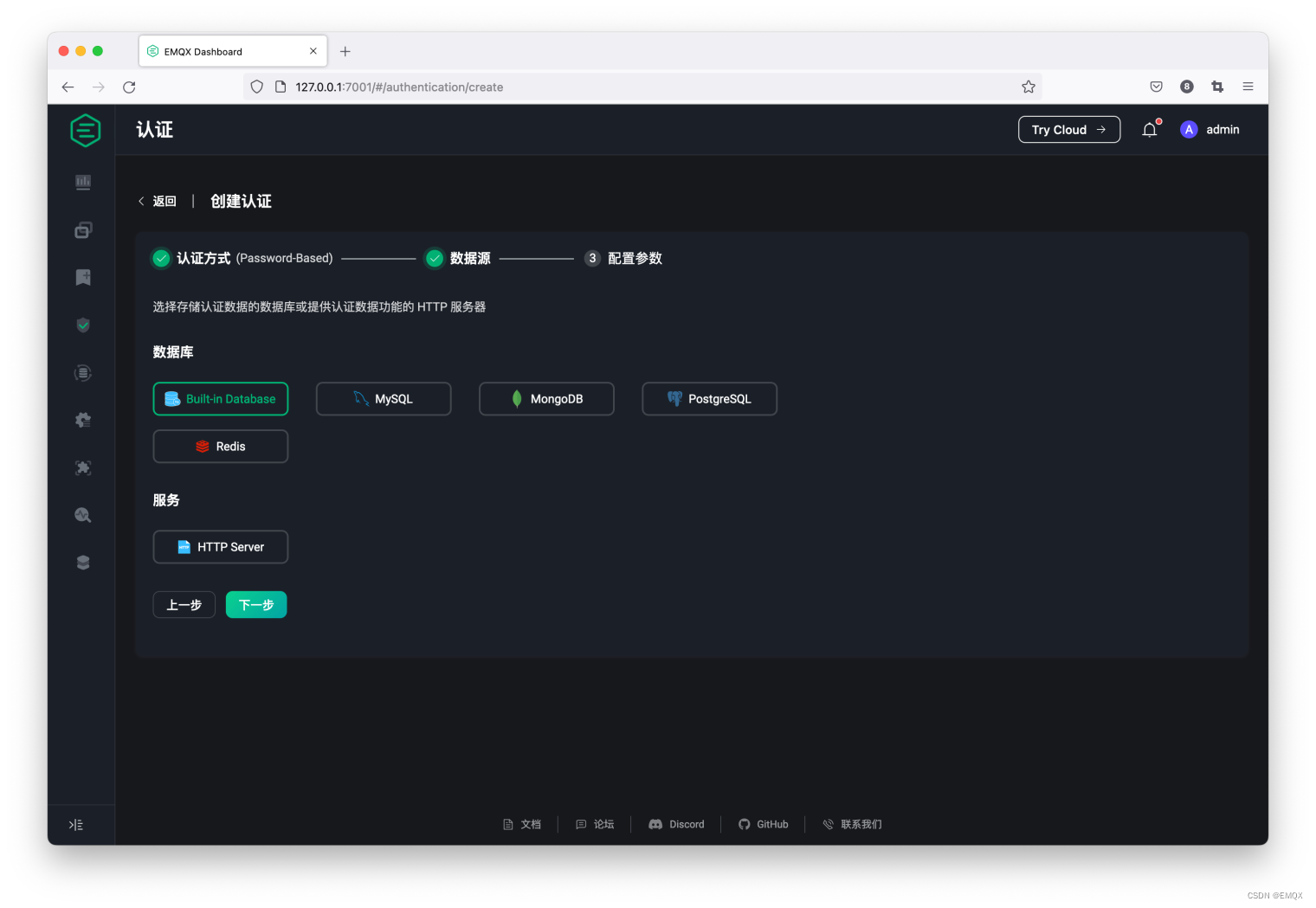Click the GitHub footer link
Screen dimensions: 1316x908
(763, 824)
